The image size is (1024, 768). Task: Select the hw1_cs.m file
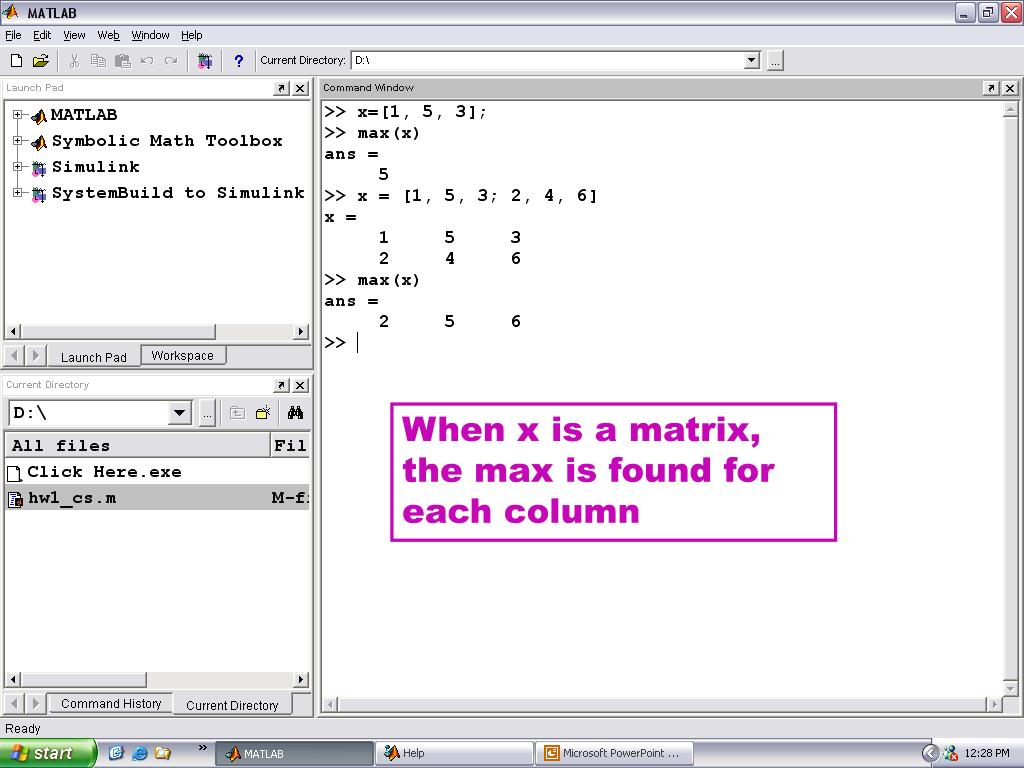tap(157, 498)
